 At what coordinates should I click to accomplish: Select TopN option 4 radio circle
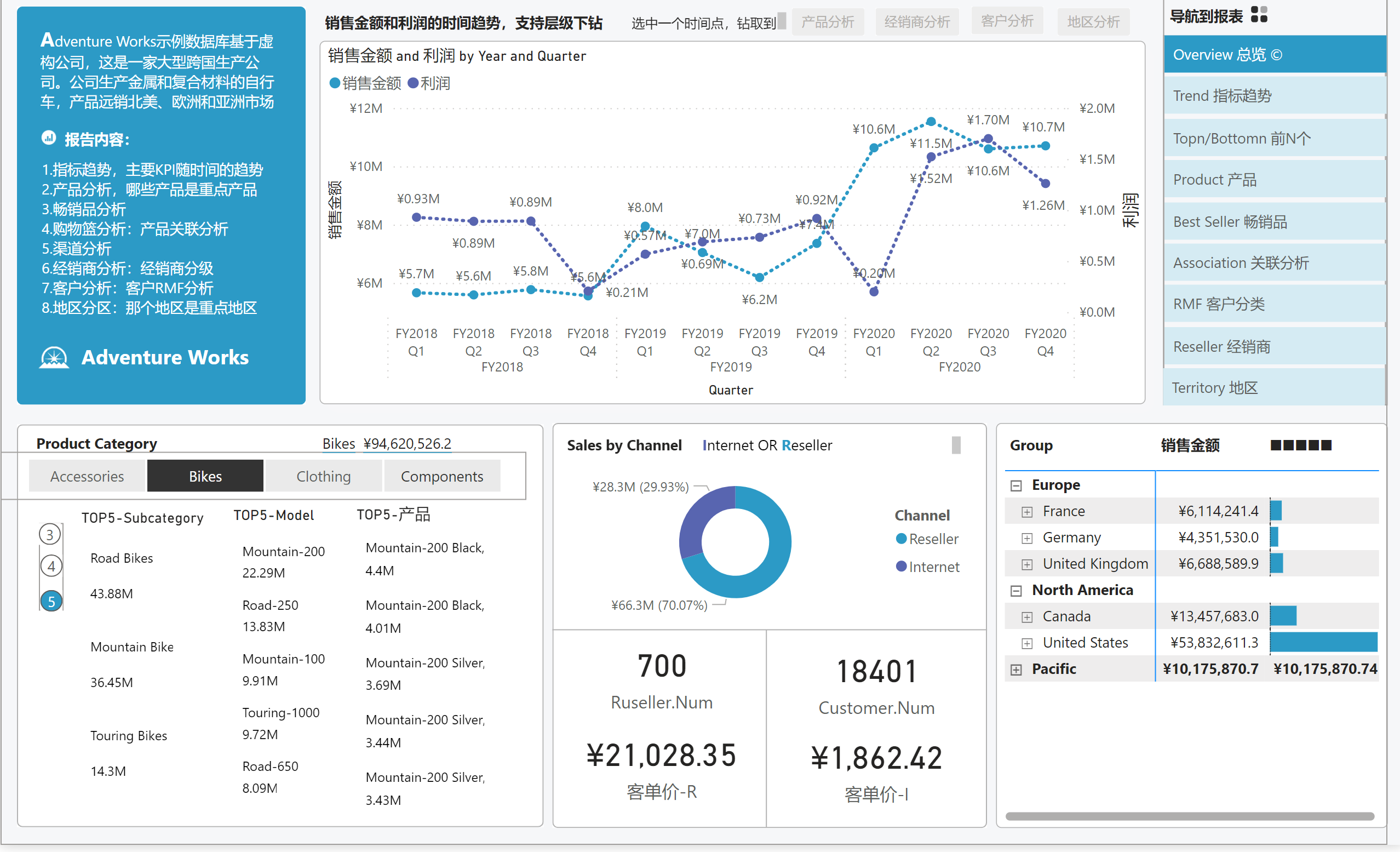click(51, 566)
